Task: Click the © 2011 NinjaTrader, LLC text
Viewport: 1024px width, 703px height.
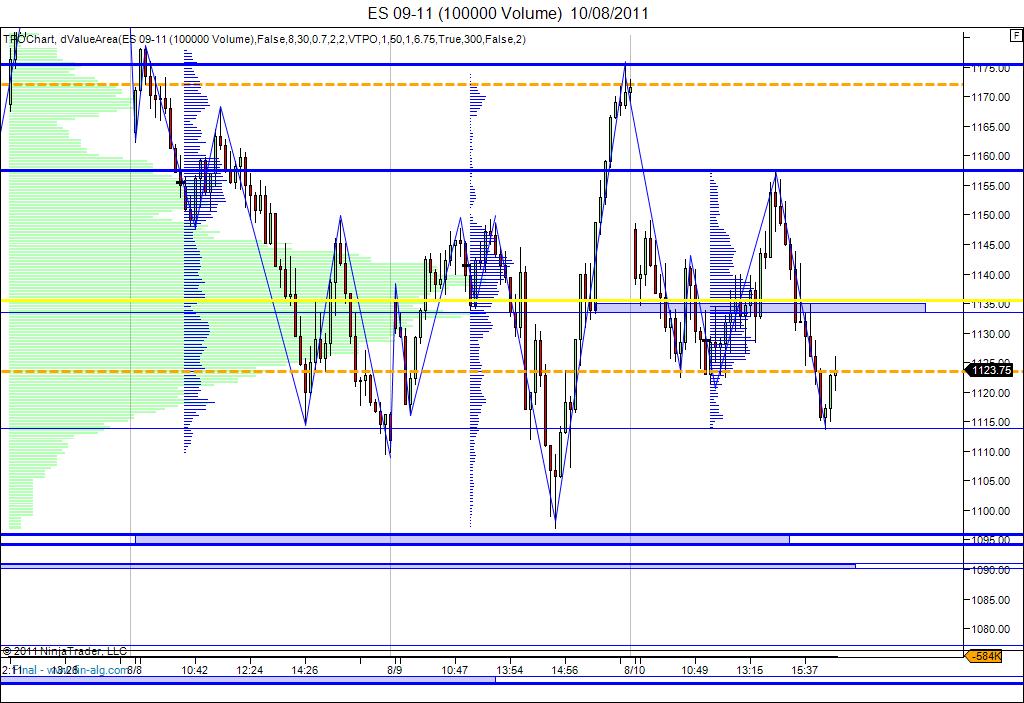Action: pos(65,651)
